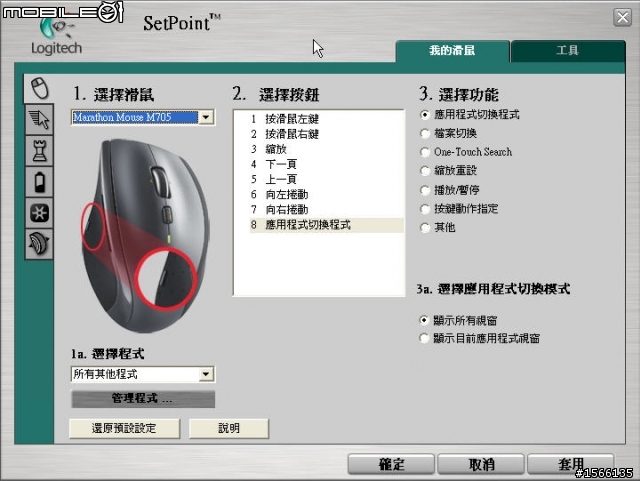640x481 pixels.
Task: Select the 播放/暫停 radio option
Action: pos(425,190)
